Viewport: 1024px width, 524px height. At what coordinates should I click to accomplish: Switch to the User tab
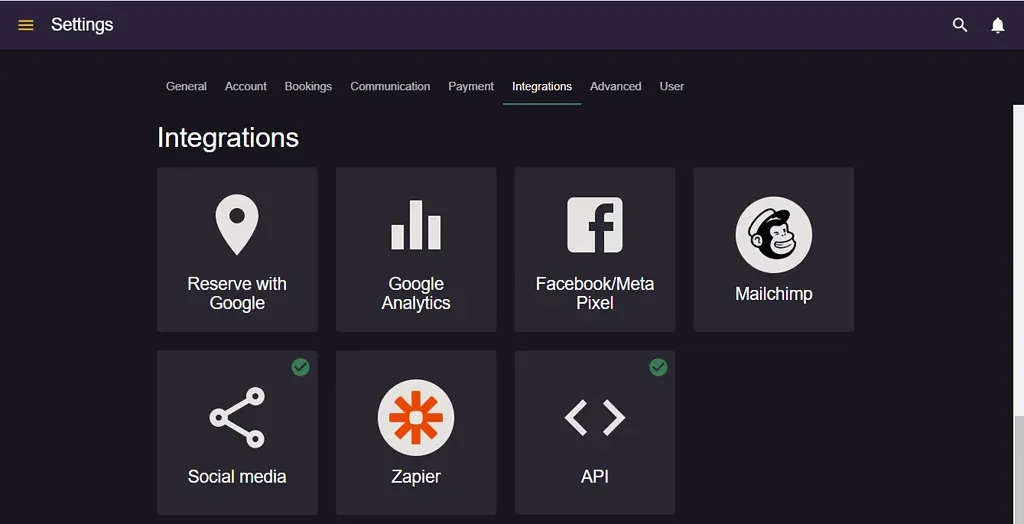[x=671, y=86]
